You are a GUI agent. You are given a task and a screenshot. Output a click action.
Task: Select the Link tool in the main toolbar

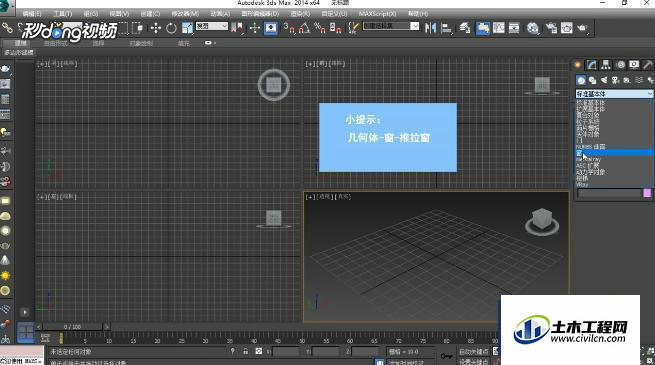(x=7, y=28)
